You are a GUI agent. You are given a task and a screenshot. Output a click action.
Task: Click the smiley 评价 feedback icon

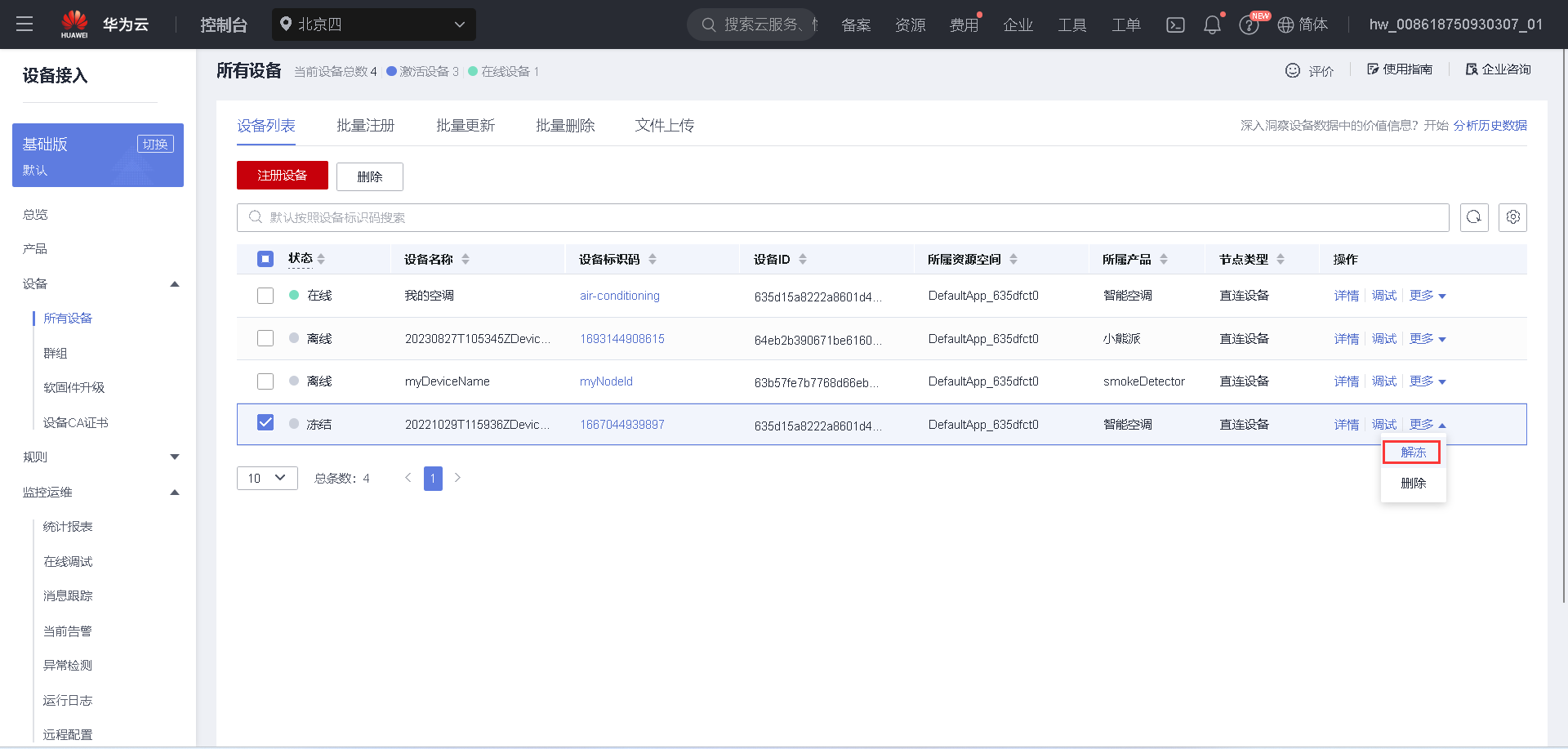coord(1293,70)
